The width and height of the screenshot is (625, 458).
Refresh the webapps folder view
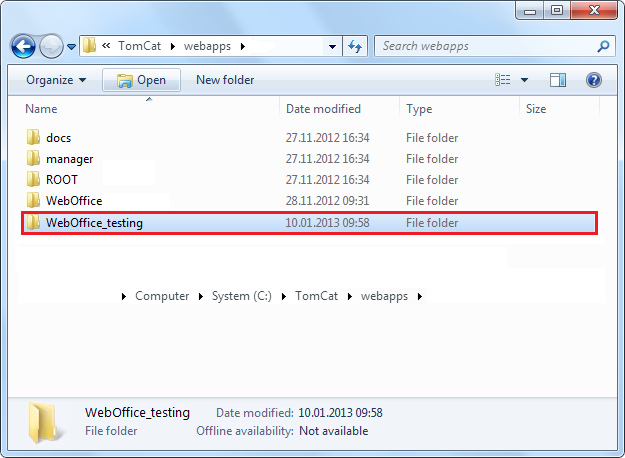click(x=355, y=47)
